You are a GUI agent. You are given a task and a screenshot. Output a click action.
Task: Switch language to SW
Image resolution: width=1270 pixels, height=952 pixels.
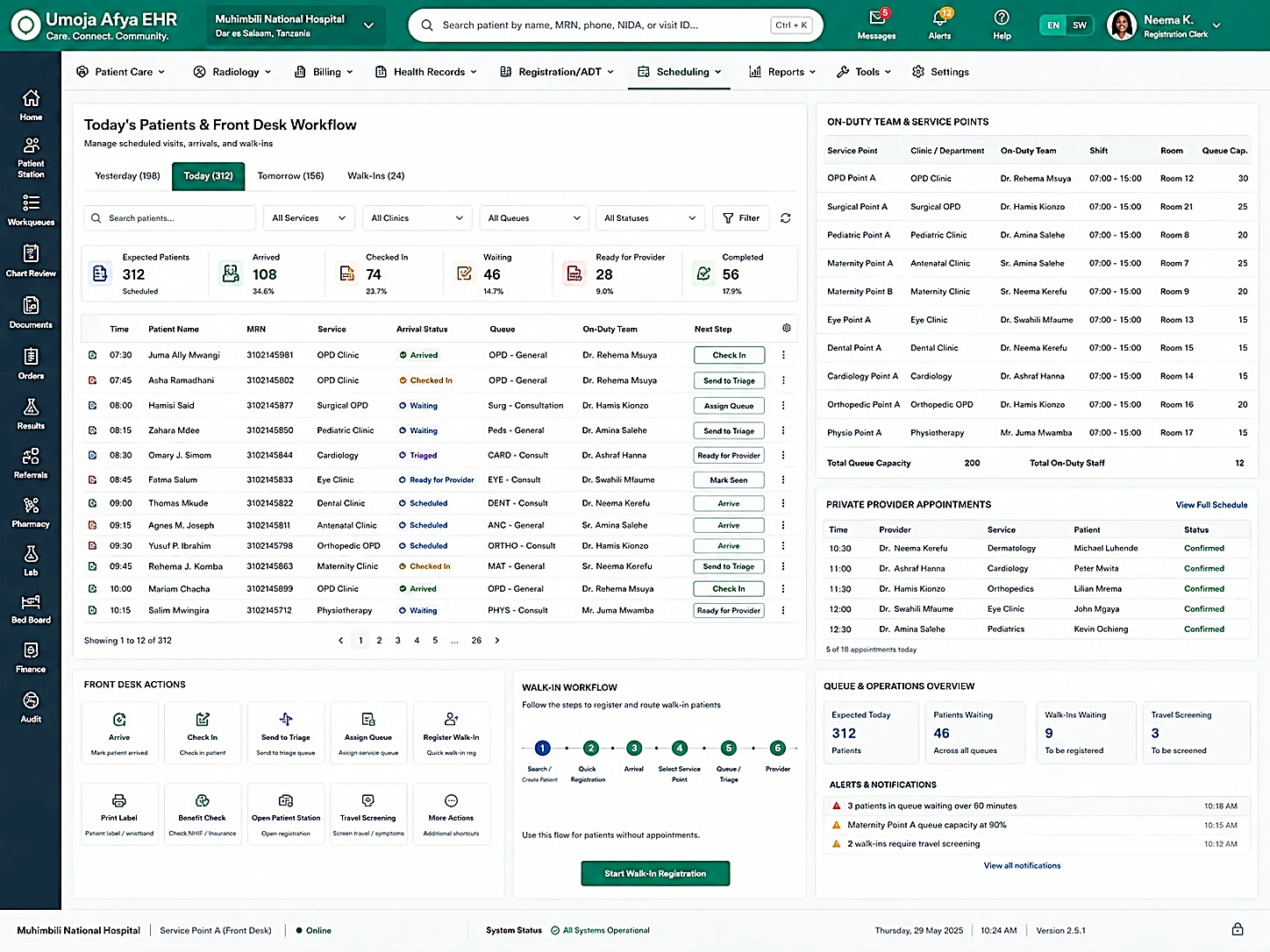click(1080, 25)
